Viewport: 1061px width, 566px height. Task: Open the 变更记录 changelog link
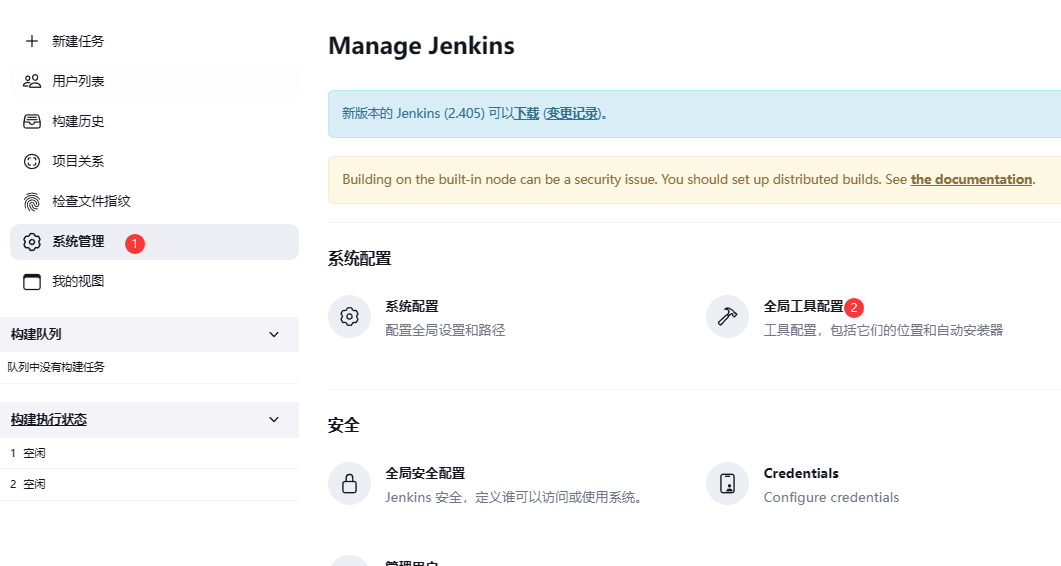coord(572,114)
